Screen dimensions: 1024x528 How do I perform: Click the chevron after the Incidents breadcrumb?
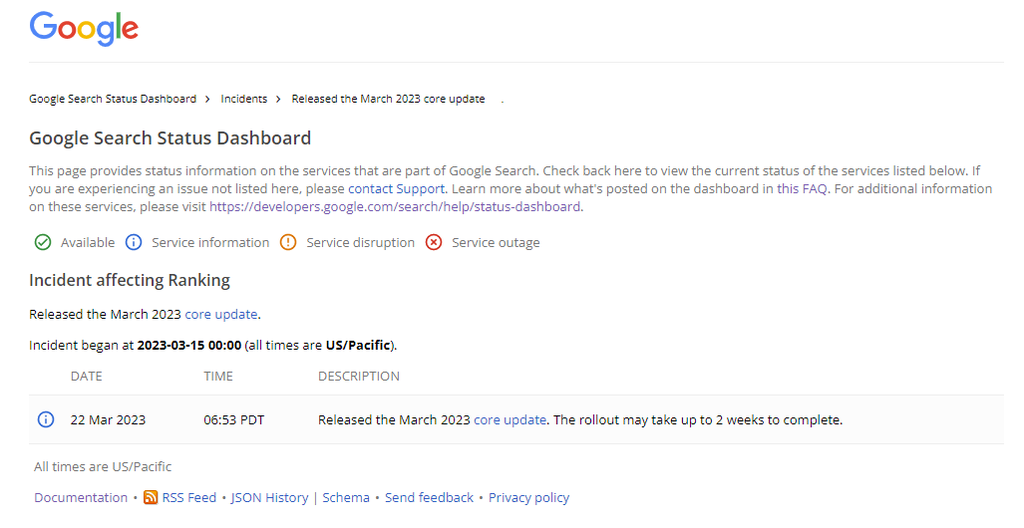(279, 99)
